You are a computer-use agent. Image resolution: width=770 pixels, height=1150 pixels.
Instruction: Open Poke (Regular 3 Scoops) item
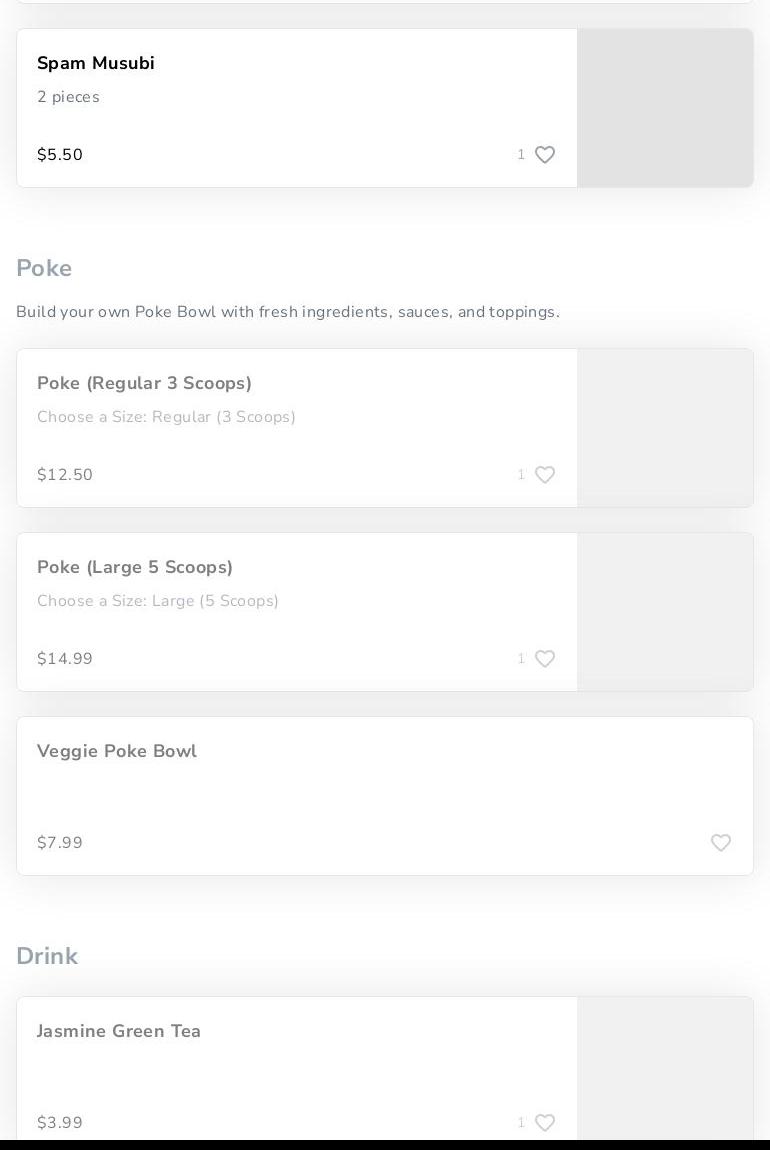tap(144, 383)
